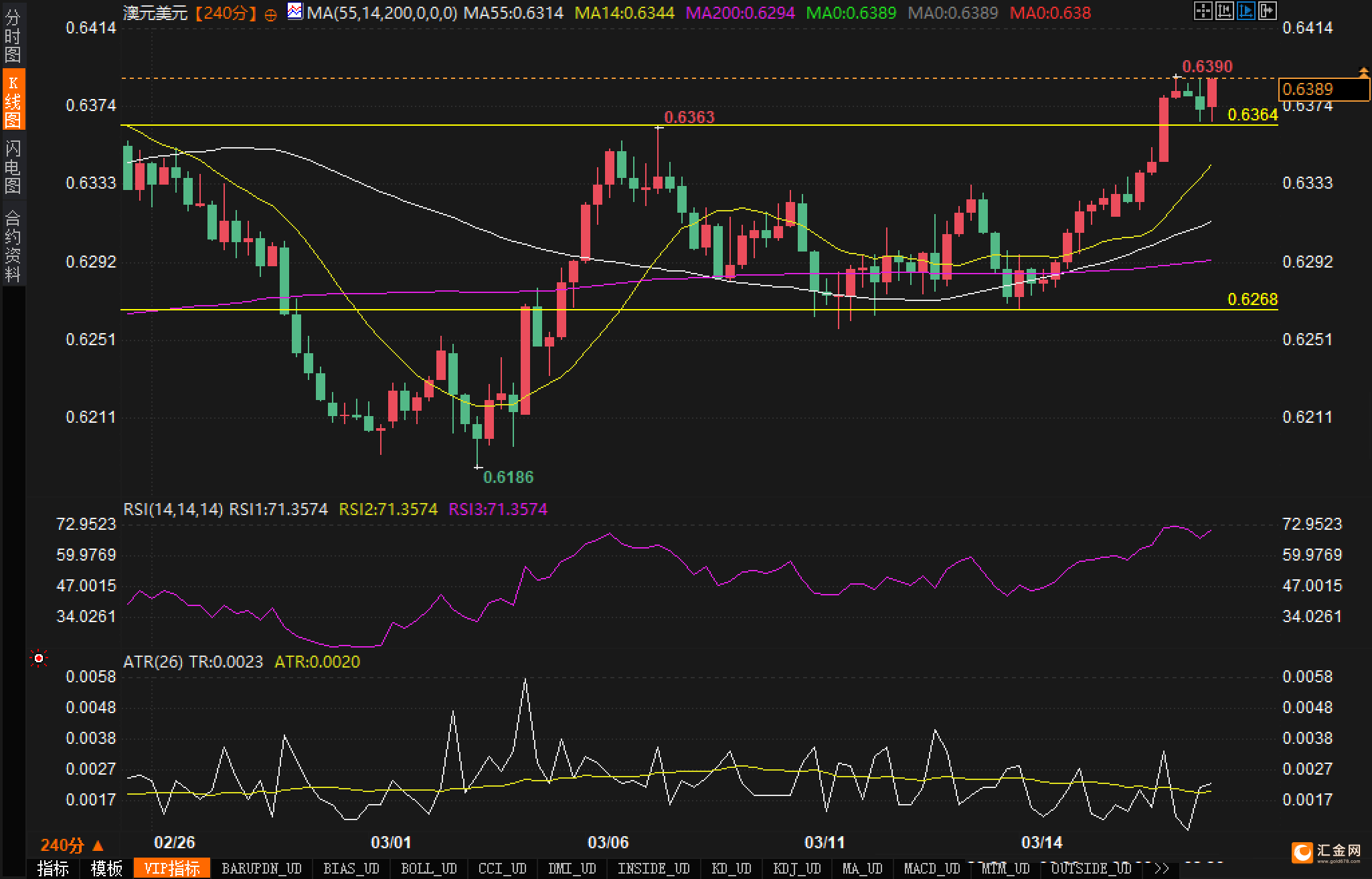Apply the INSIDE_UD indicator
This screenshot has width=1372, height=879.
[654, 869]
